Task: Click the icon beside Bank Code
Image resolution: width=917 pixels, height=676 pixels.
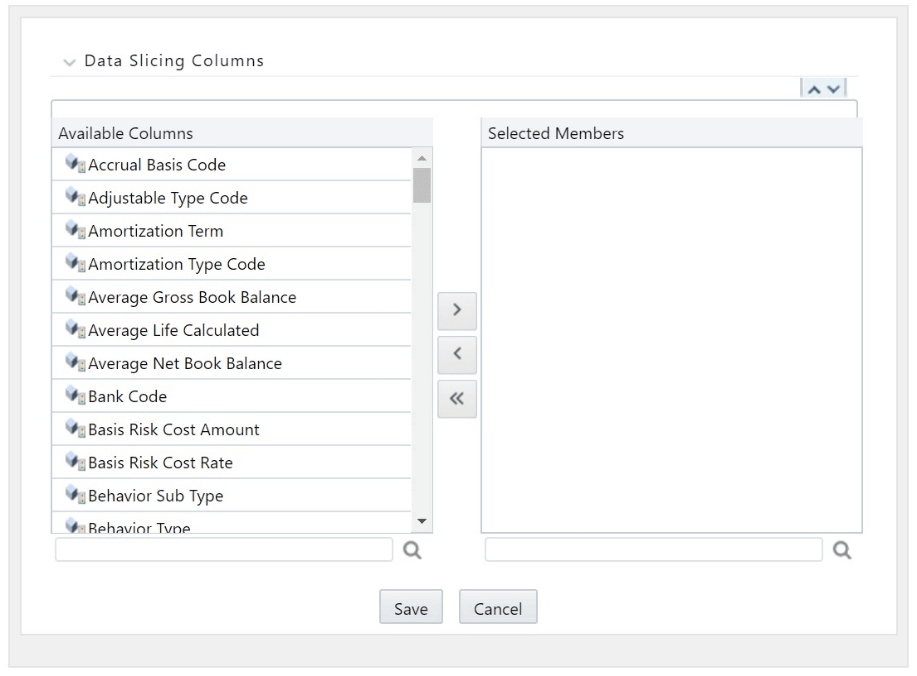Action: [x=74, y=396]
